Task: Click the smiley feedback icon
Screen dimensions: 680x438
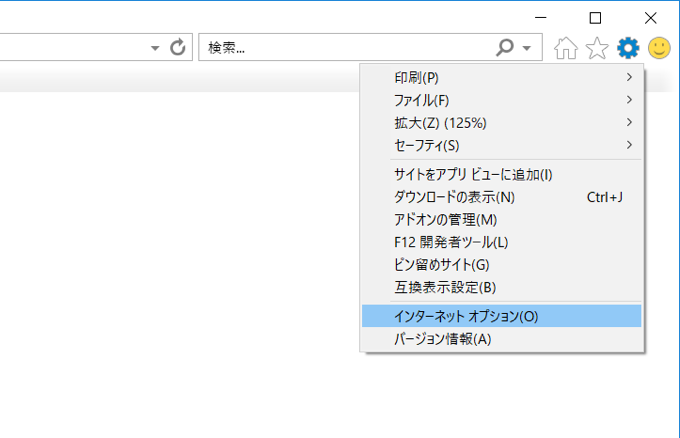Action: point(658,47)
